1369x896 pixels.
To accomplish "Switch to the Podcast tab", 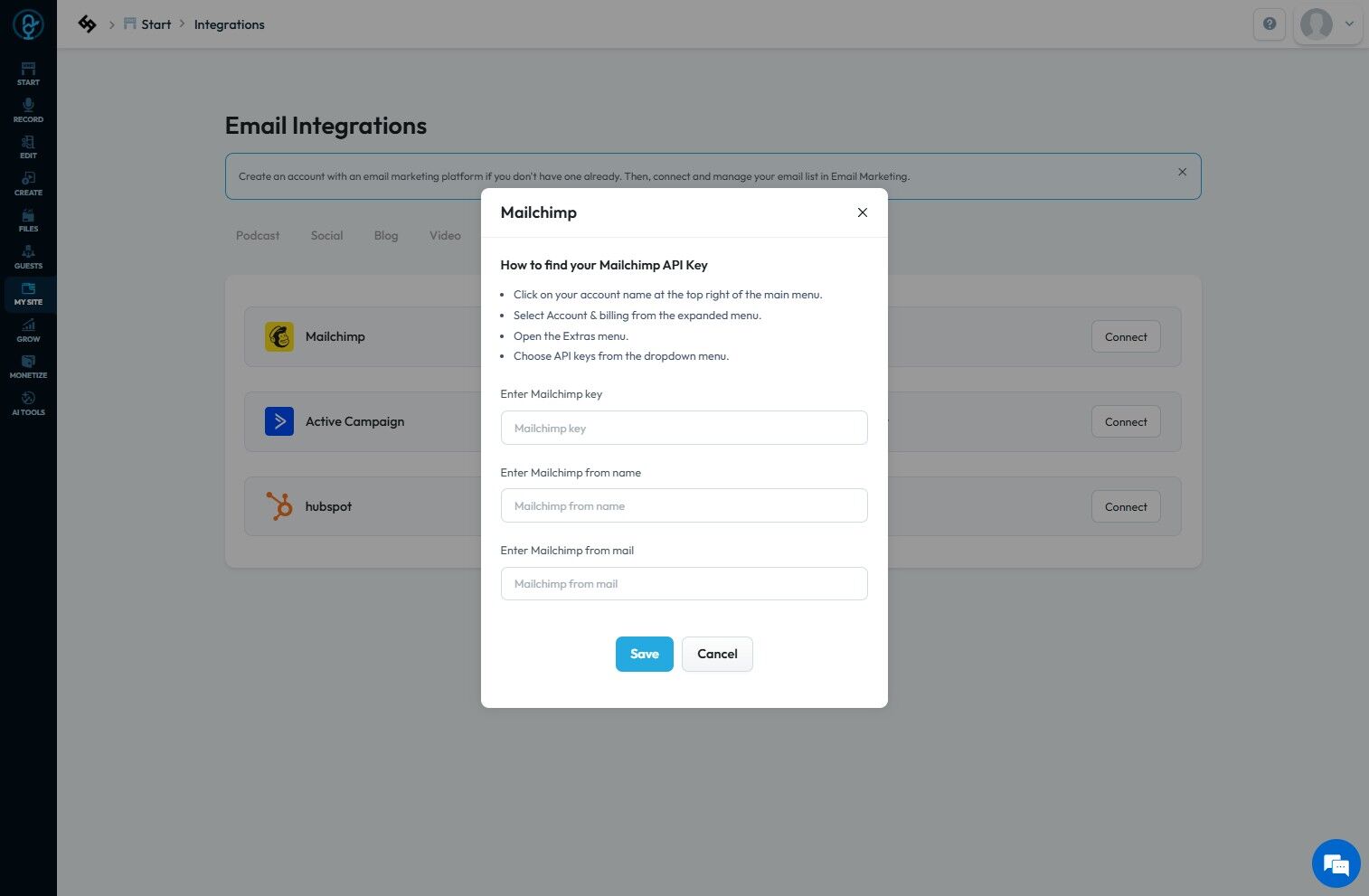I will pyautogui.click(x=258, y=235).
